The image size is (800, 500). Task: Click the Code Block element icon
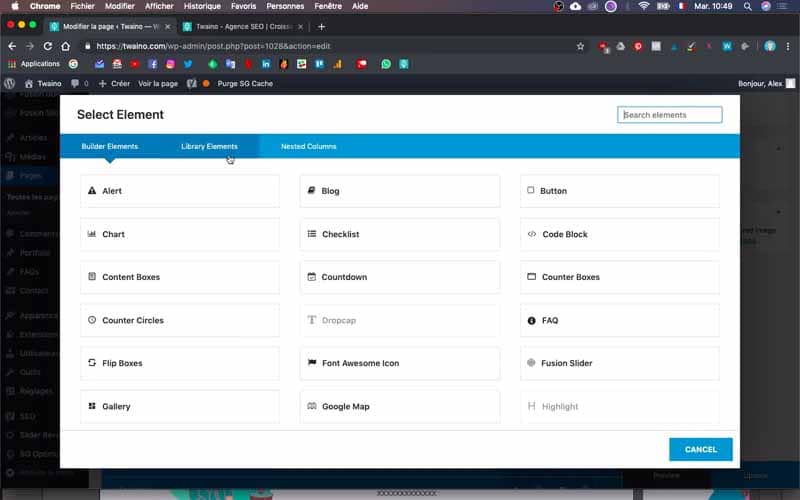[x=532, y=234]
